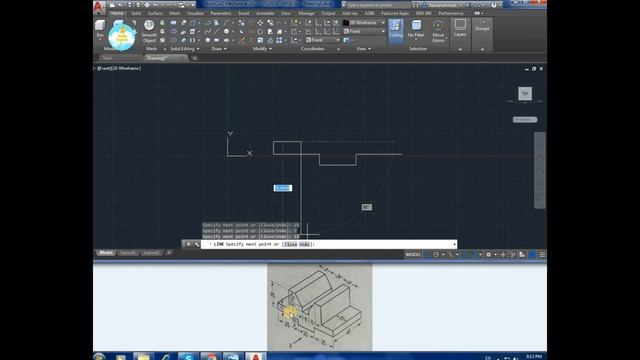Select the Move tool in Modify panel
This screenshot has width=640, height=360.
point(260,23)
